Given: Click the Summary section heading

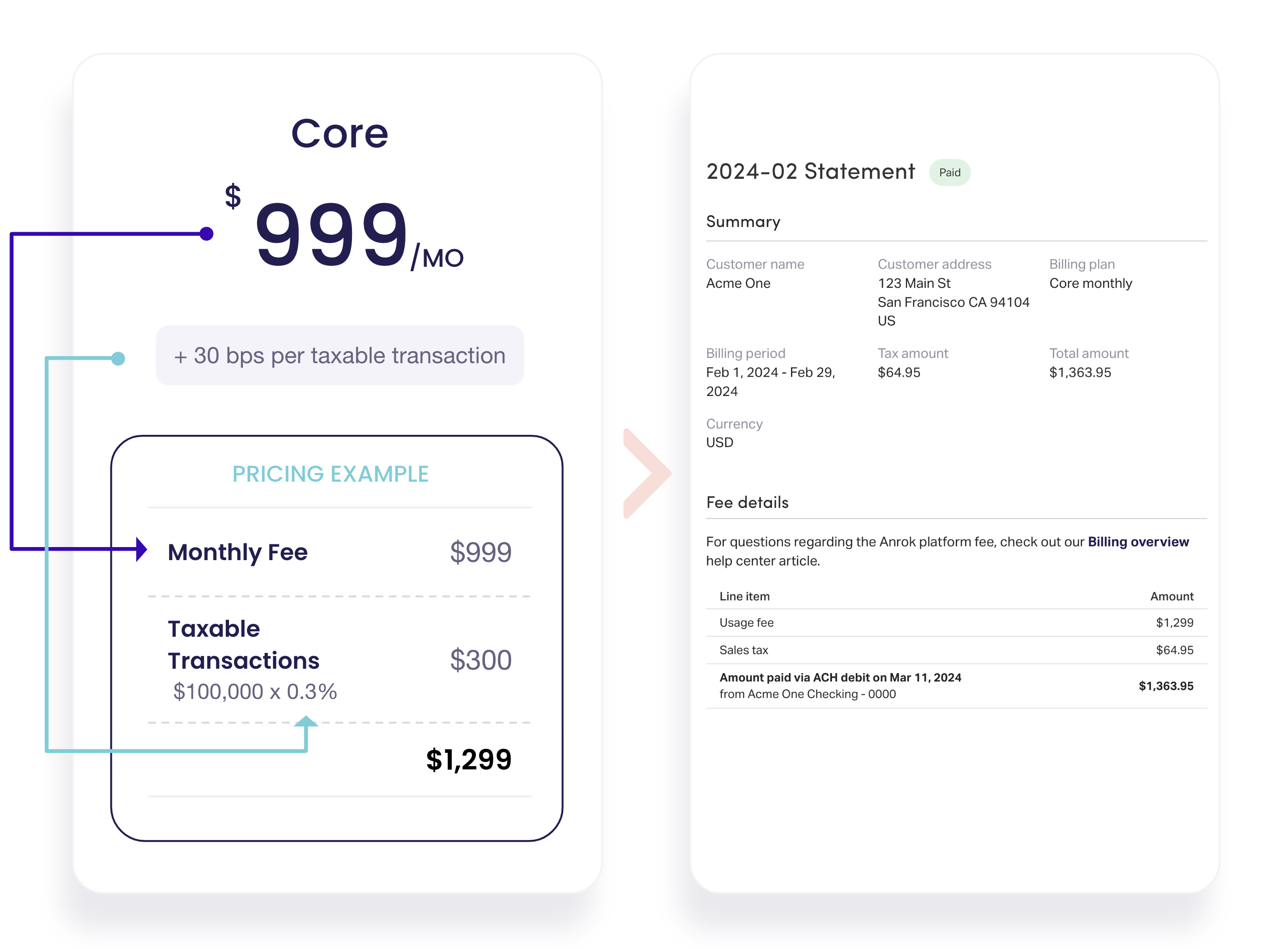Looking at the screenshot, I should 743,222.
